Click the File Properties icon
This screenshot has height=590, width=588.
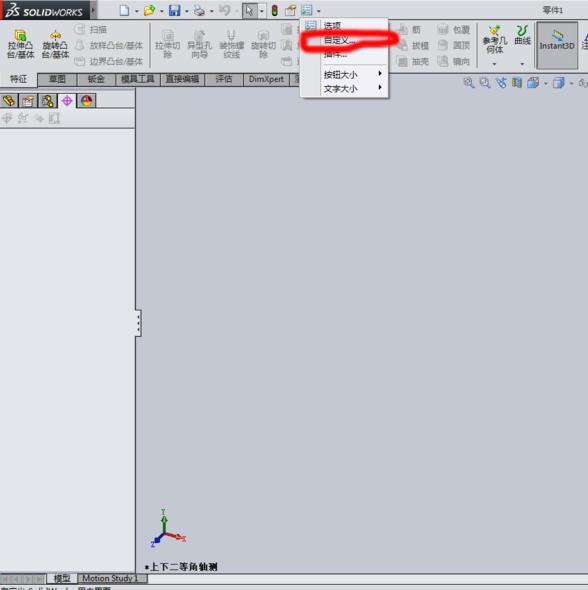pyautogui.click(x=290, y=11)
